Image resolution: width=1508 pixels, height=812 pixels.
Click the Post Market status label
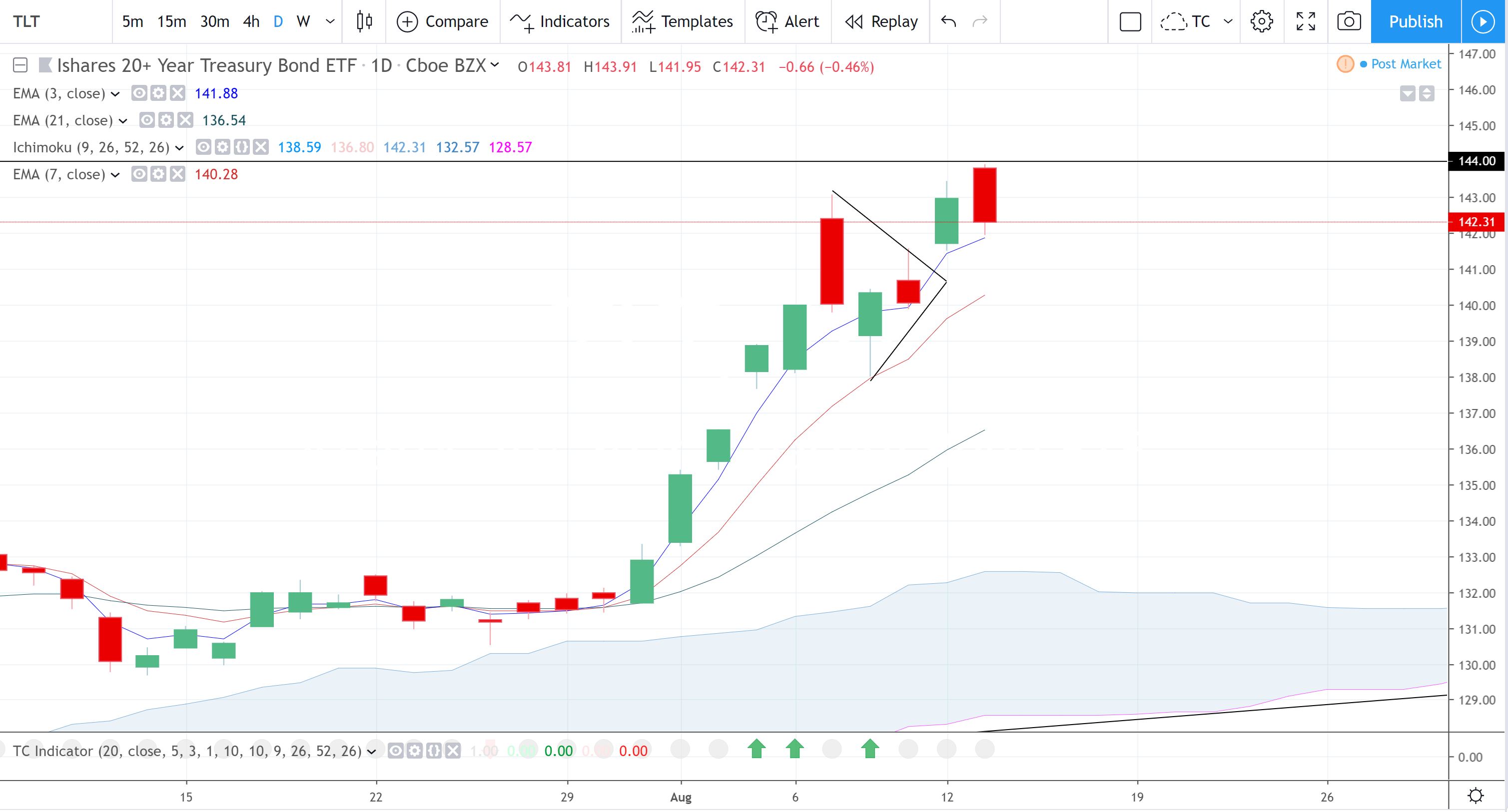[x=1406, y=64]
